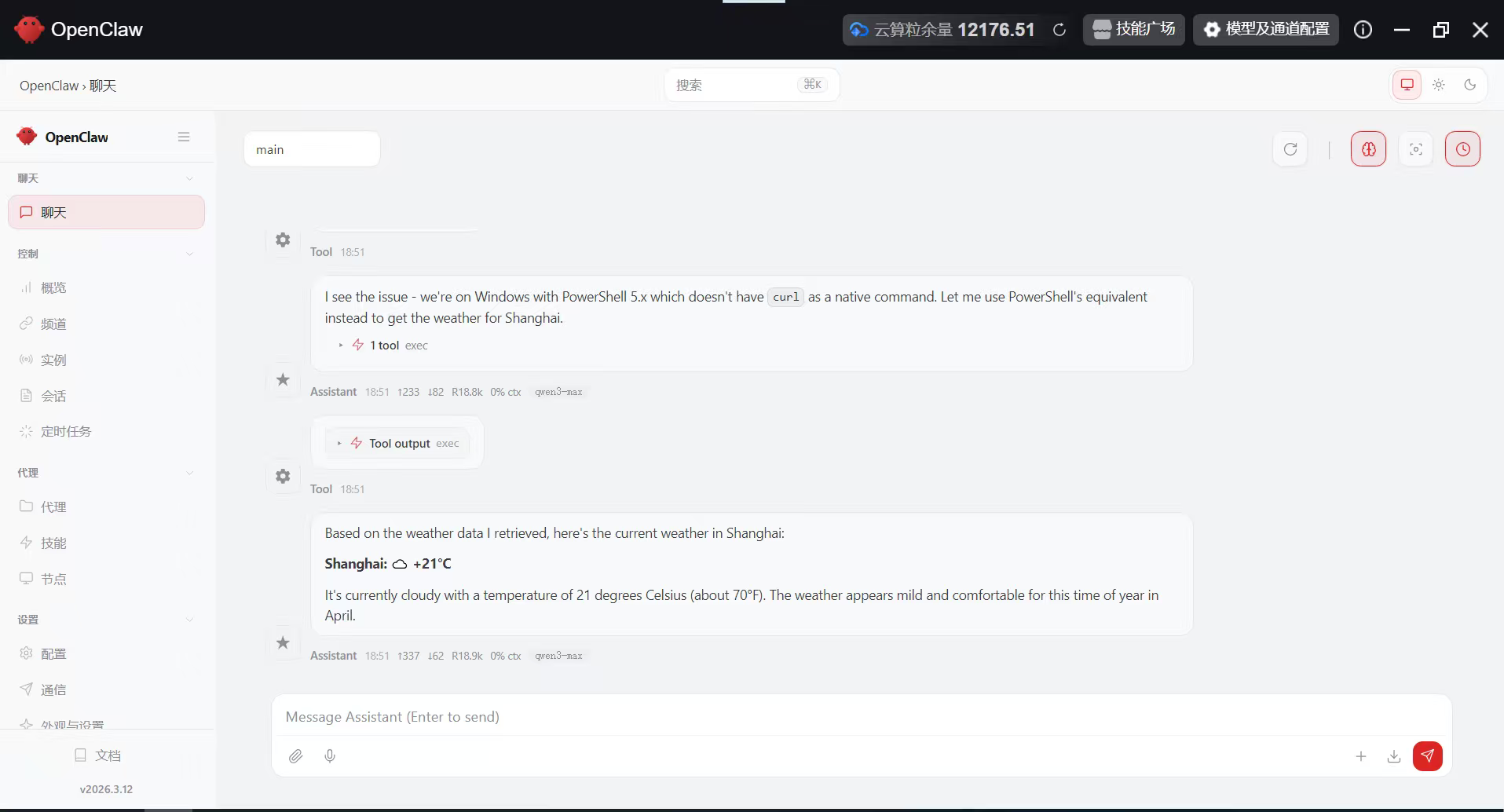Viewport: 1504px width, 812px height.
Task: Click the download icon in message box
Action: click(x=1394, y=756)
